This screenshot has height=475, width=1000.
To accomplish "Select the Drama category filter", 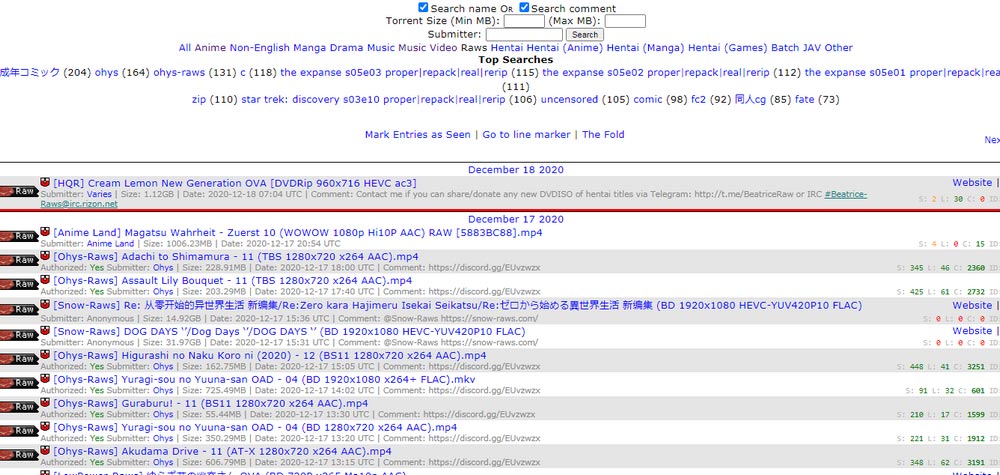I will pyautogui.click(x=347, y=48).
